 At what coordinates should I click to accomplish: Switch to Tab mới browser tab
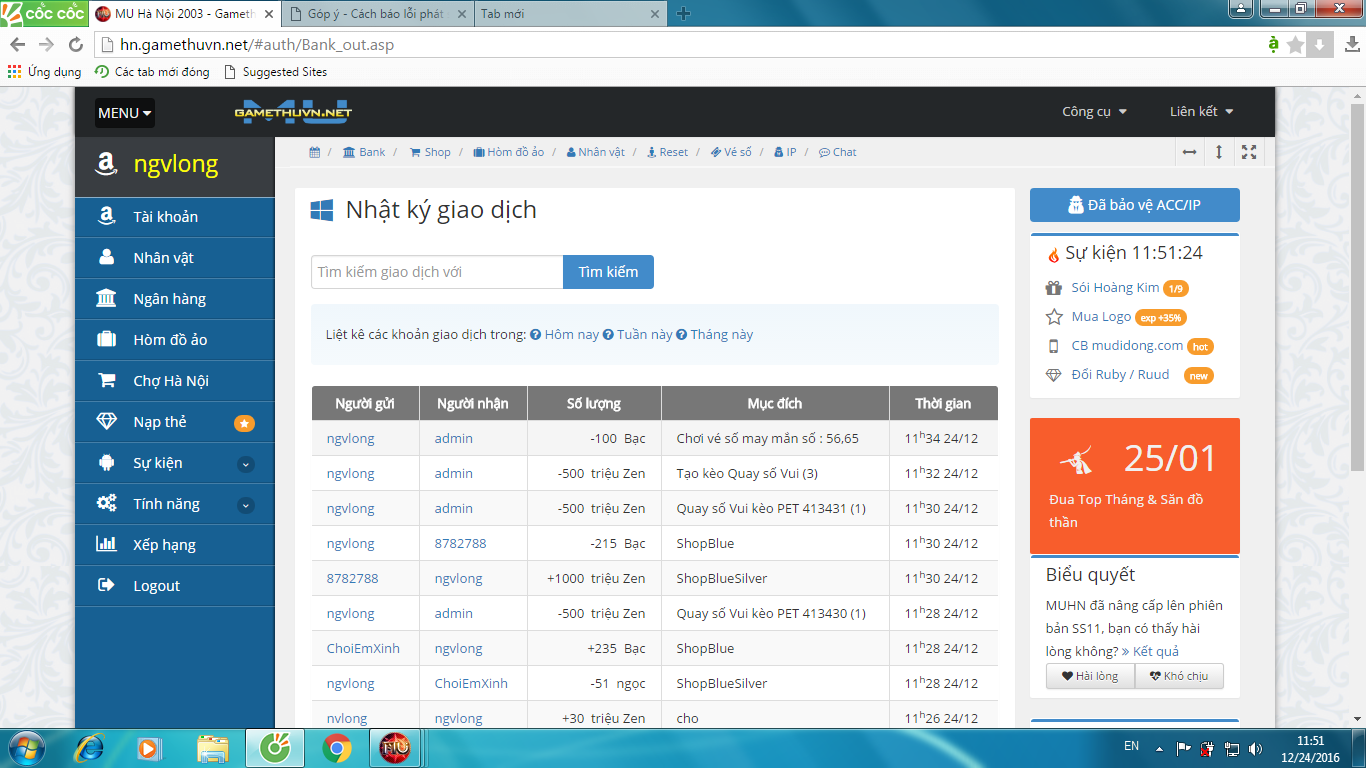coord(570,14)
